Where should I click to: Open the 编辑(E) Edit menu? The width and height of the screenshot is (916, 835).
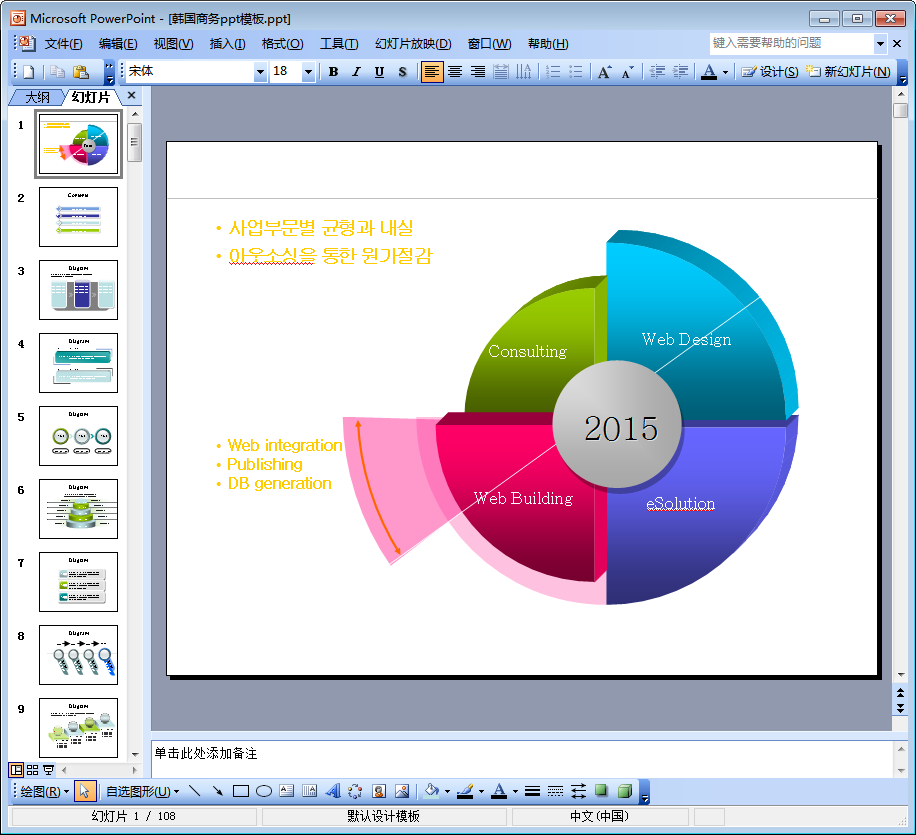click(118, 44)
